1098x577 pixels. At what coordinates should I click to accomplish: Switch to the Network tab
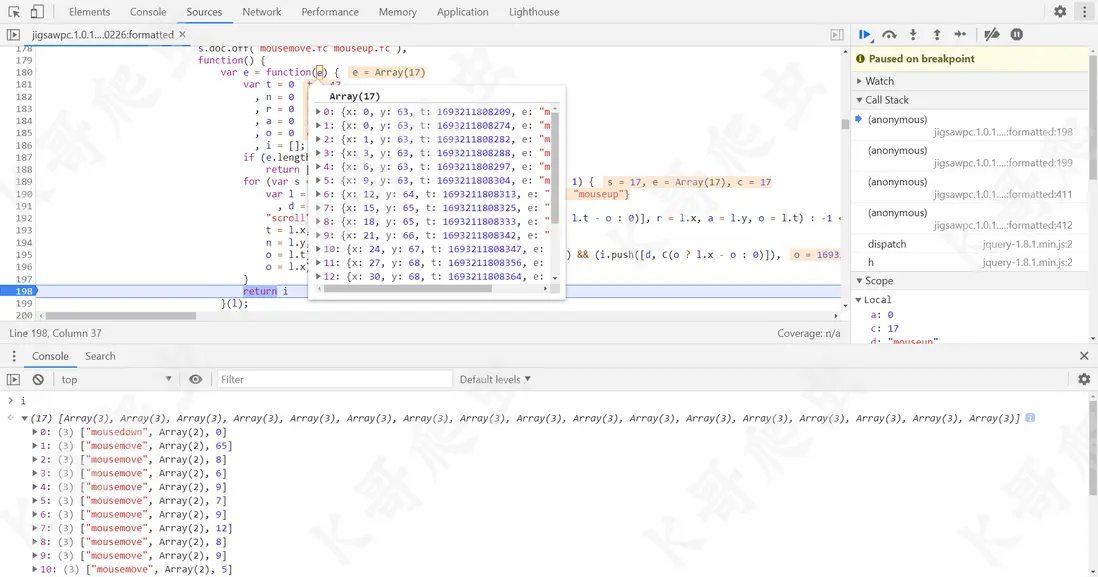(261, 12)
